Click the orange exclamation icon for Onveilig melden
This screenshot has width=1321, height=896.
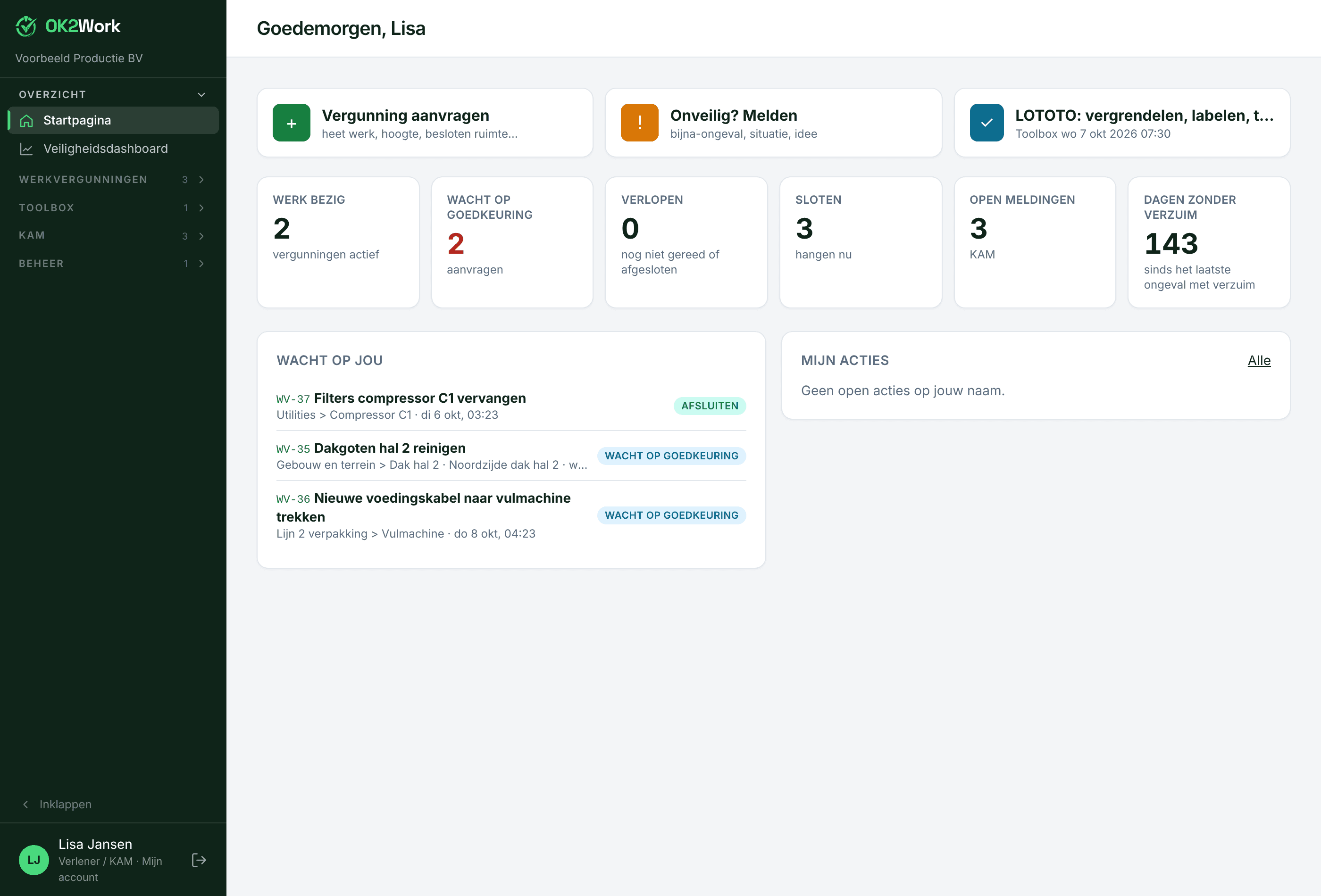(639, 123)
